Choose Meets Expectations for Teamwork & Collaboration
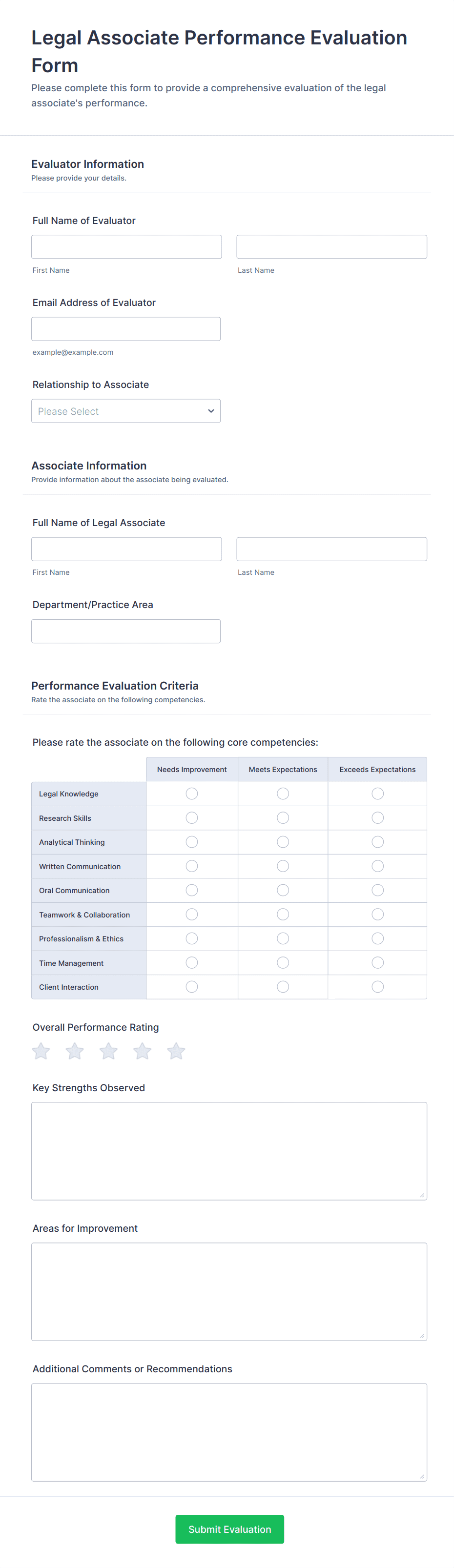454x1568 pixels. pos(283,914)
